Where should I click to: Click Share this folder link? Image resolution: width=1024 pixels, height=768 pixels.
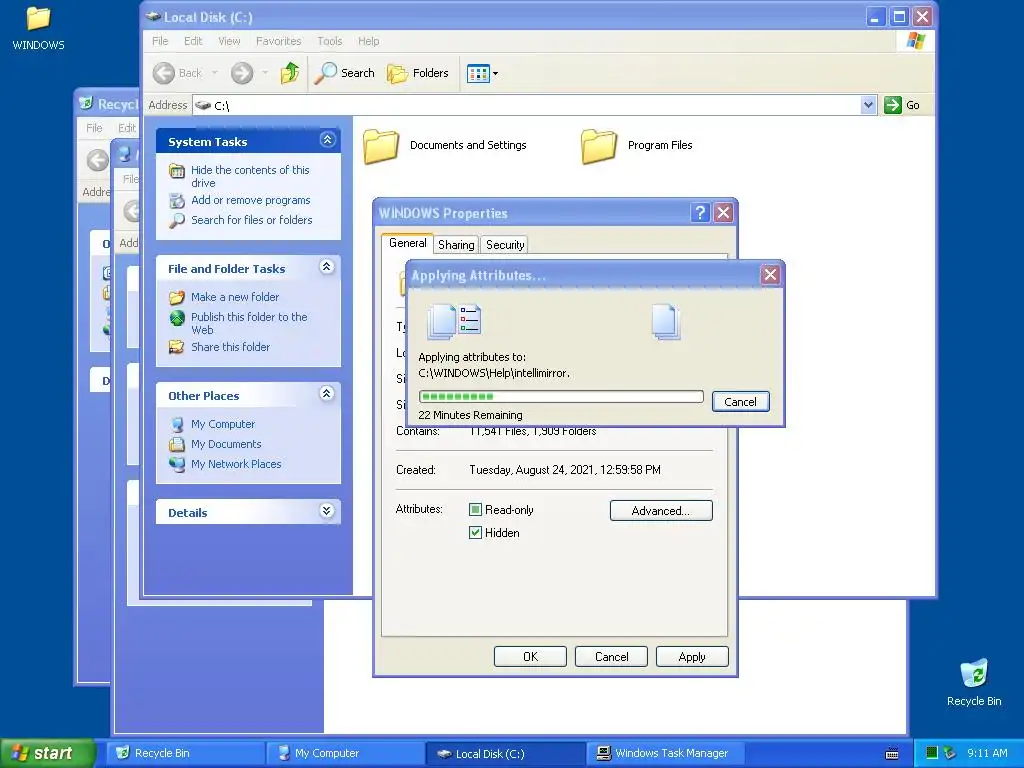231,347
